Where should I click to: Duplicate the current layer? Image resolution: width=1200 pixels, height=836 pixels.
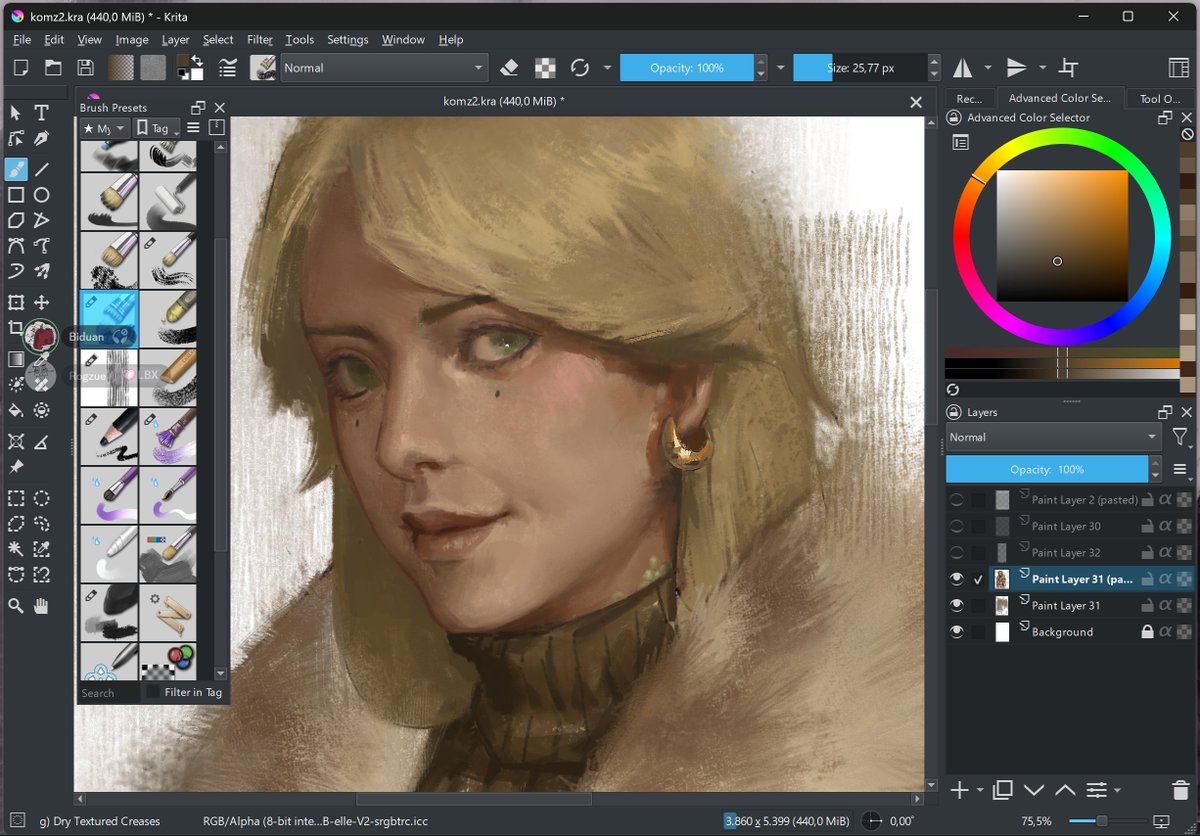click(1003, 790)
